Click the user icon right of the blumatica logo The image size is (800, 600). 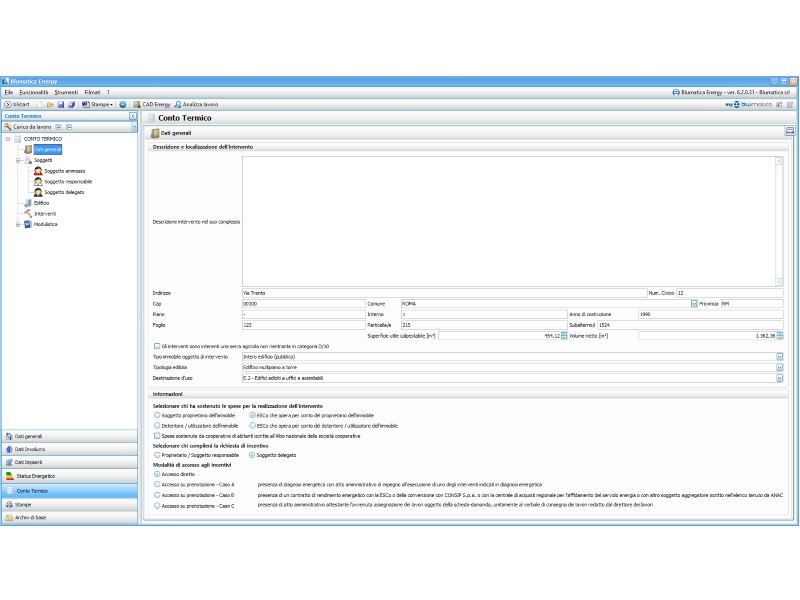click(779, 105)
